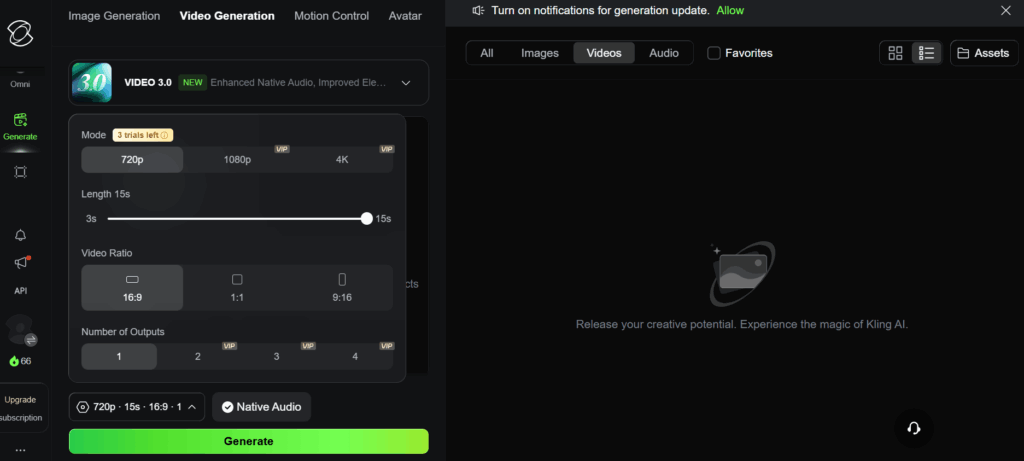The width and height of the screenshot is (1024, 461).
Task: Click the 16:9 landscape ratio icon
Action: coord(132,279)
